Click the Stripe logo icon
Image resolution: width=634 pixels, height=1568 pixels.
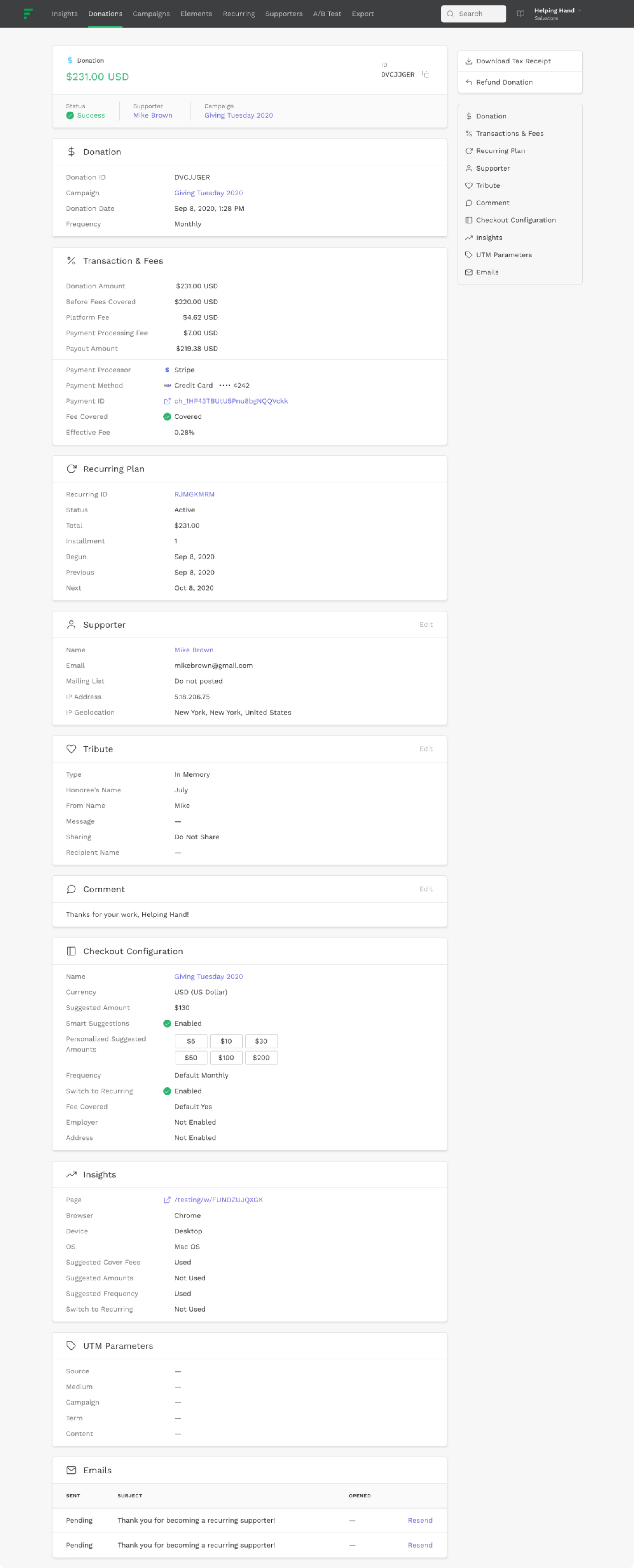pos(167,370)
